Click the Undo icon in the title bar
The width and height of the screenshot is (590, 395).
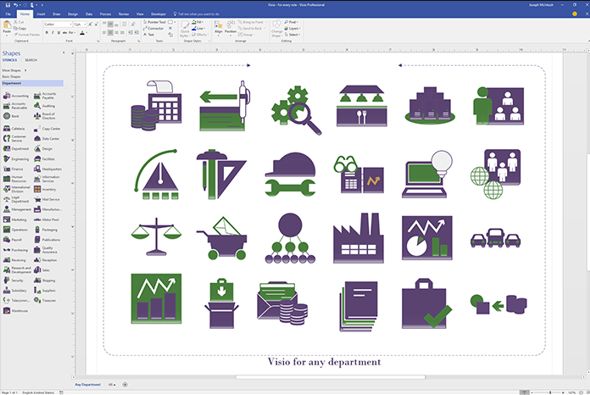click(16, 5)
